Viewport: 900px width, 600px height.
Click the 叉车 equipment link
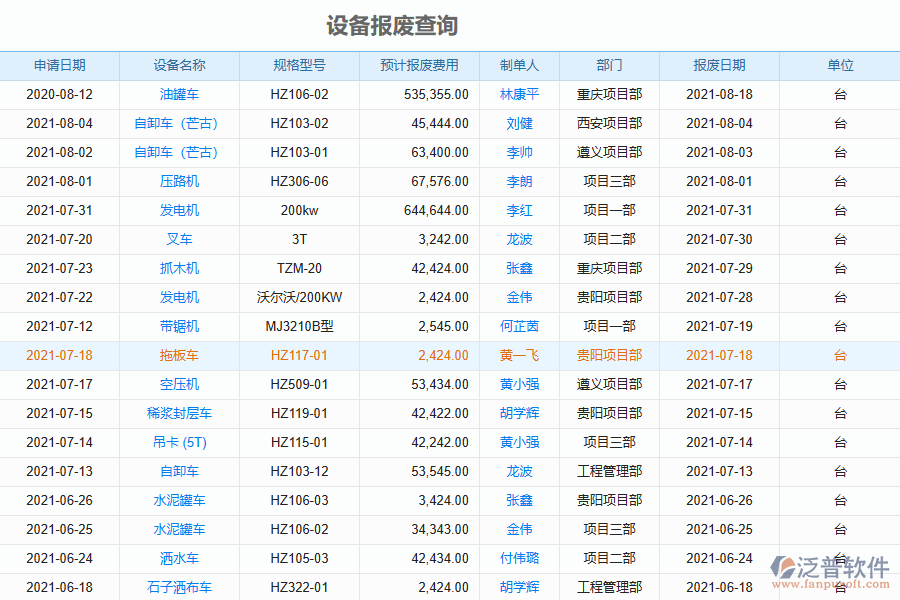177,239
